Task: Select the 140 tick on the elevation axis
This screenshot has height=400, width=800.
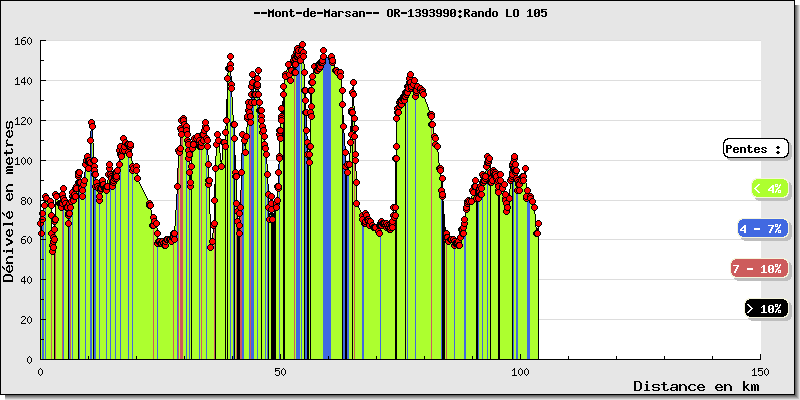Action: pyautogui.click(x=24, y=81)
